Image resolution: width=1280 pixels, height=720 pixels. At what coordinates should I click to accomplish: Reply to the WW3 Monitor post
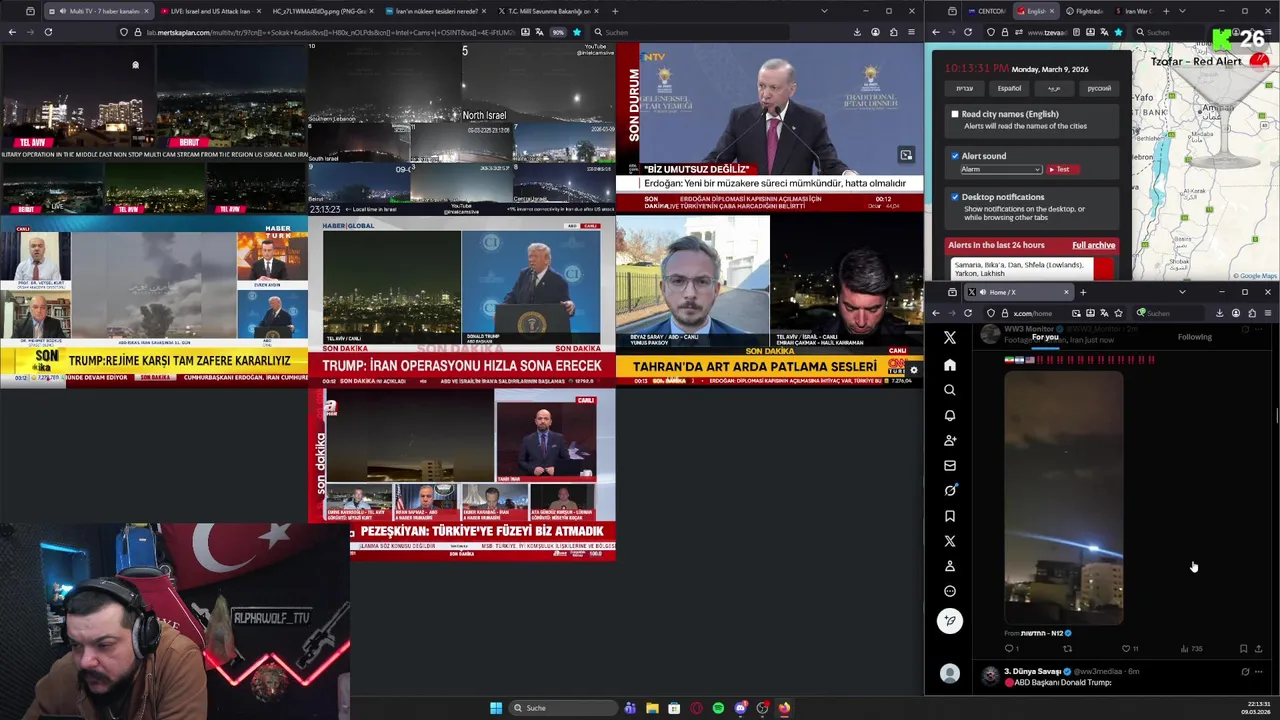point(1010,648)
